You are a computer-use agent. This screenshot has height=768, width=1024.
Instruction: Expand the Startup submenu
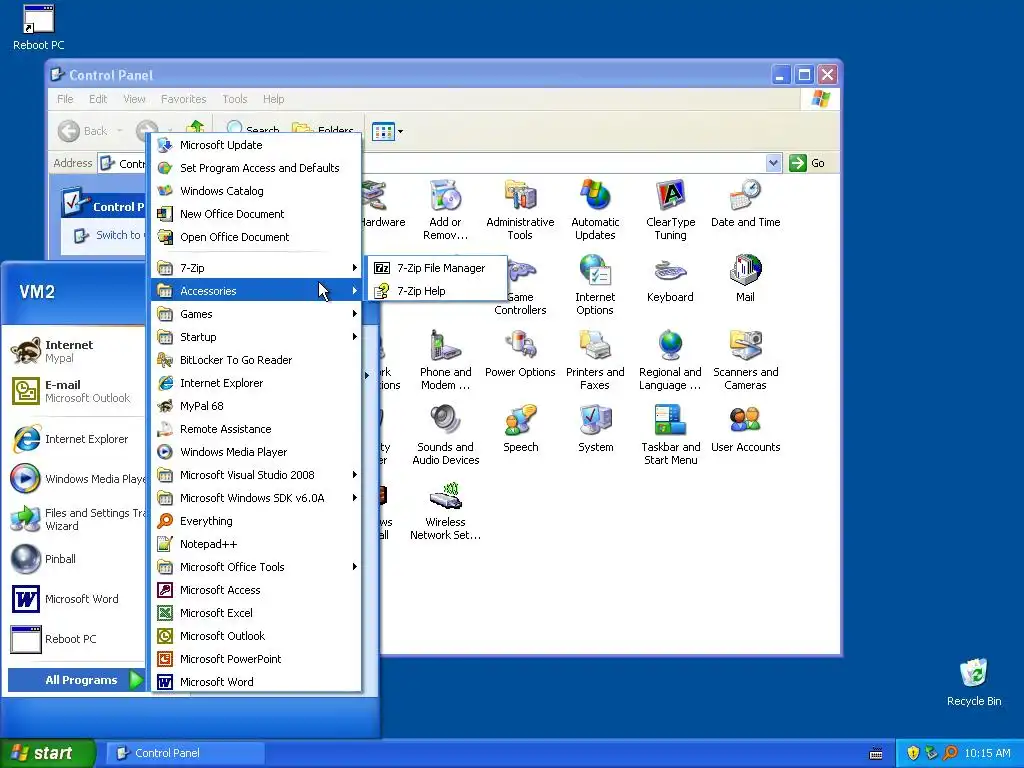pyautogui.click(x=257, y=336)
